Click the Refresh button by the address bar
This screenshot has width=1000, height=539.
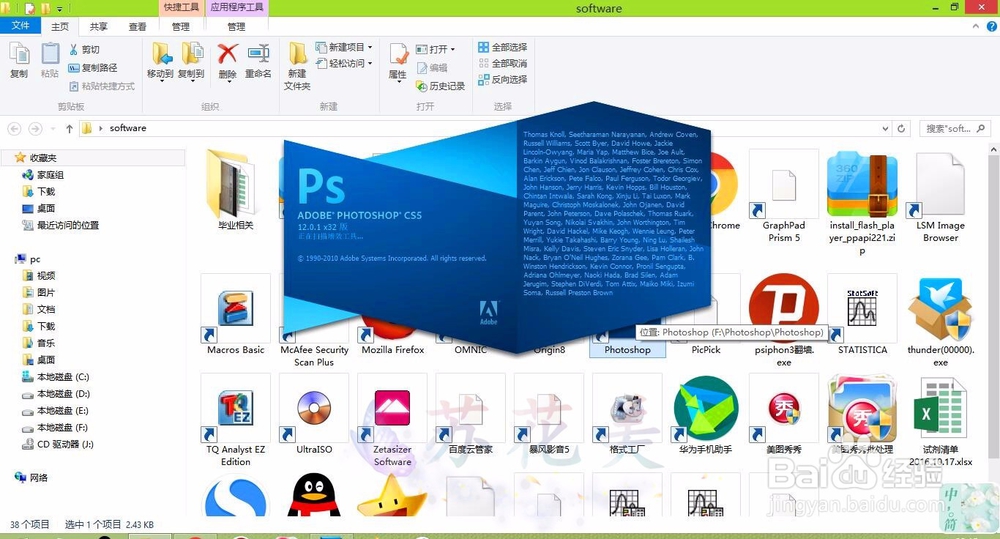pos(901,128)
